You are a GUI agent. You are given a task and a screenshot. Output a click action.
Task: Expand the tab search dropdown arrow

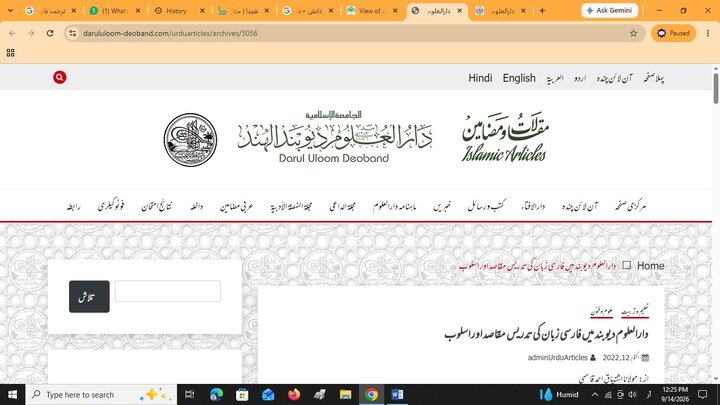pyautogui.click(x=10, y=11)
